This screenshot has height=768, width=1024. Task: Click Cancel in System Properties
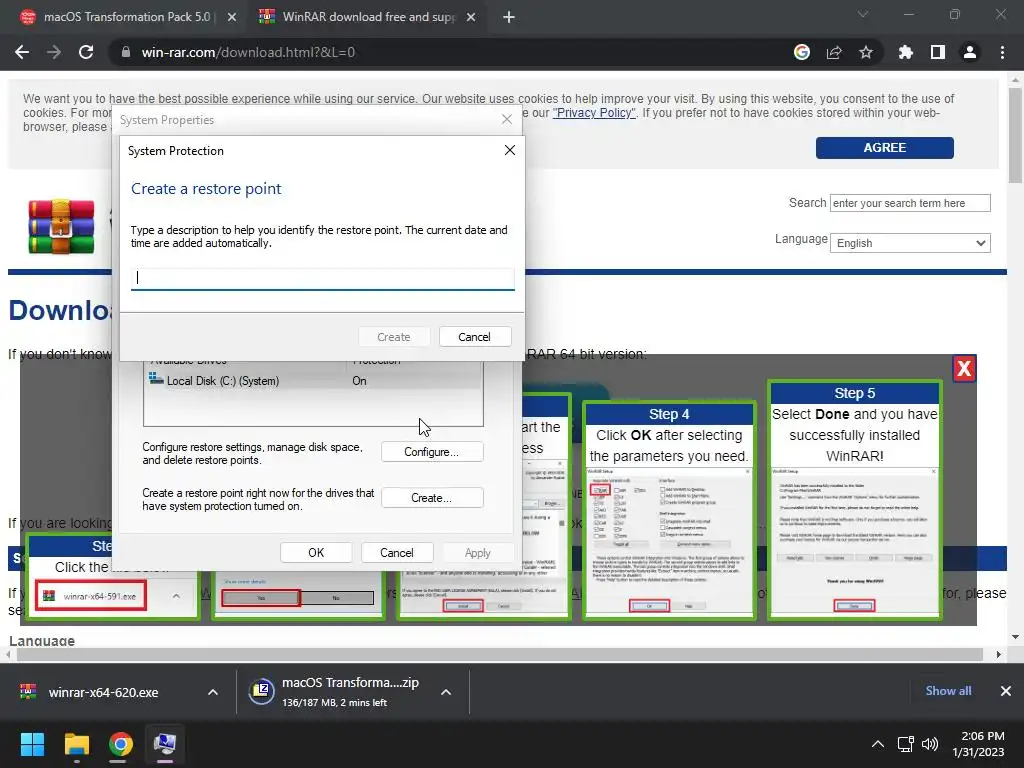pyautogui.click(x=396, y=552)
